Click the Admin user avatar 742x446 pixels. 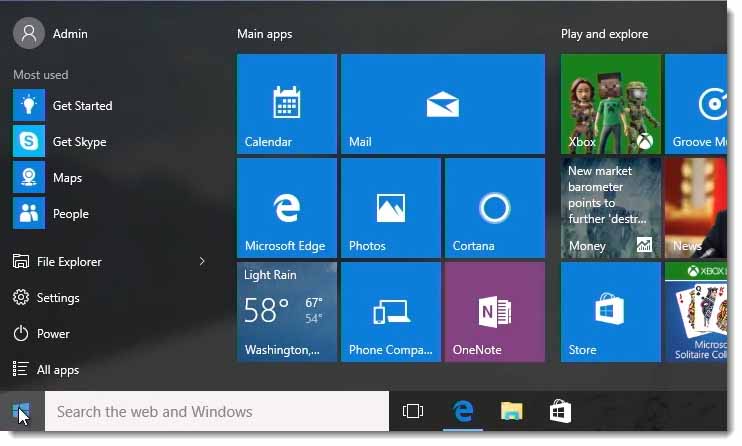tap(29, 33)
